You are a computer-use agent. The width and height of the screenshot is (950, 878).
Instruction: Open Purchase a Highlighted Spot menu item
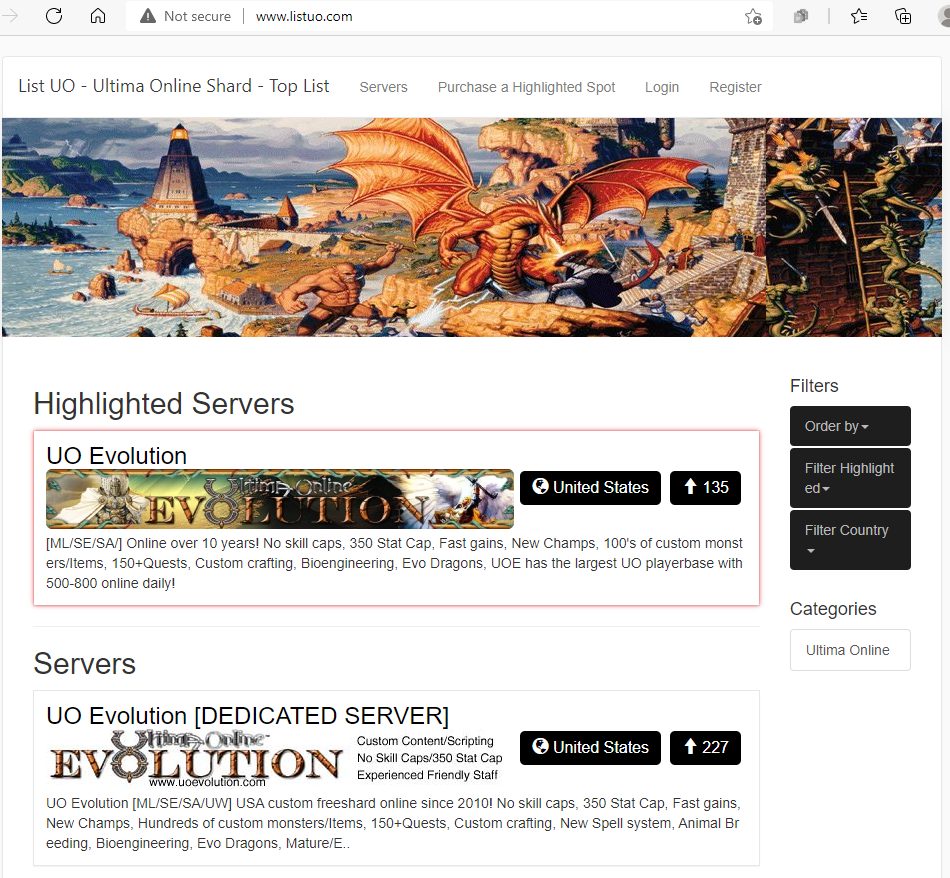click(x=526, y=87)
